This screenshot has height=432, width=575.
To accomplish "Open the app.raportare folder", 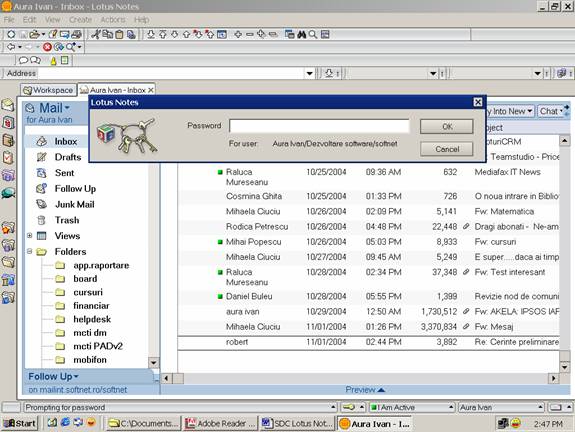I will point(101,265).
